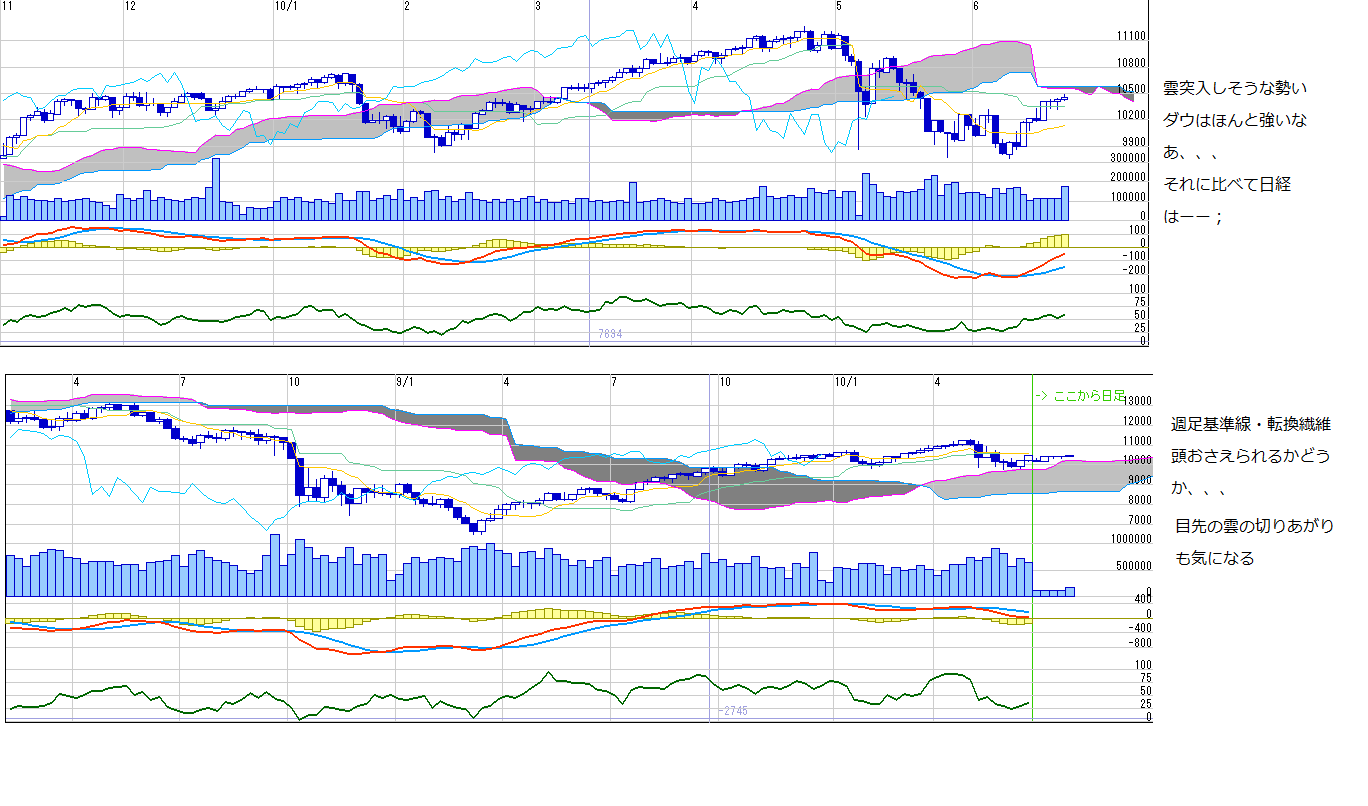Click the "ダウはほんと強いな" comment line
The height and width of the screenshot is (806, 1368).
click(x=1234, y=121)
